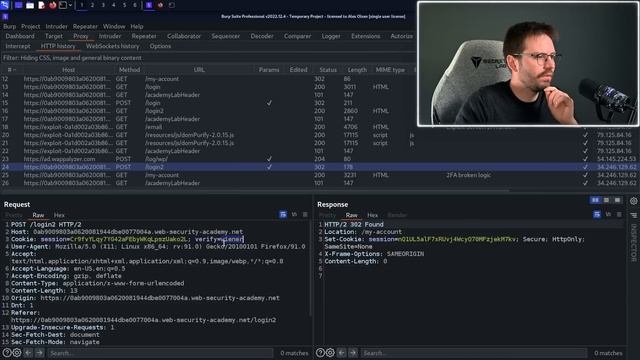Screen dimensions: 640x360
Task: Open Request search help icon
Action: pyautogui.click(x=7, y=353)
